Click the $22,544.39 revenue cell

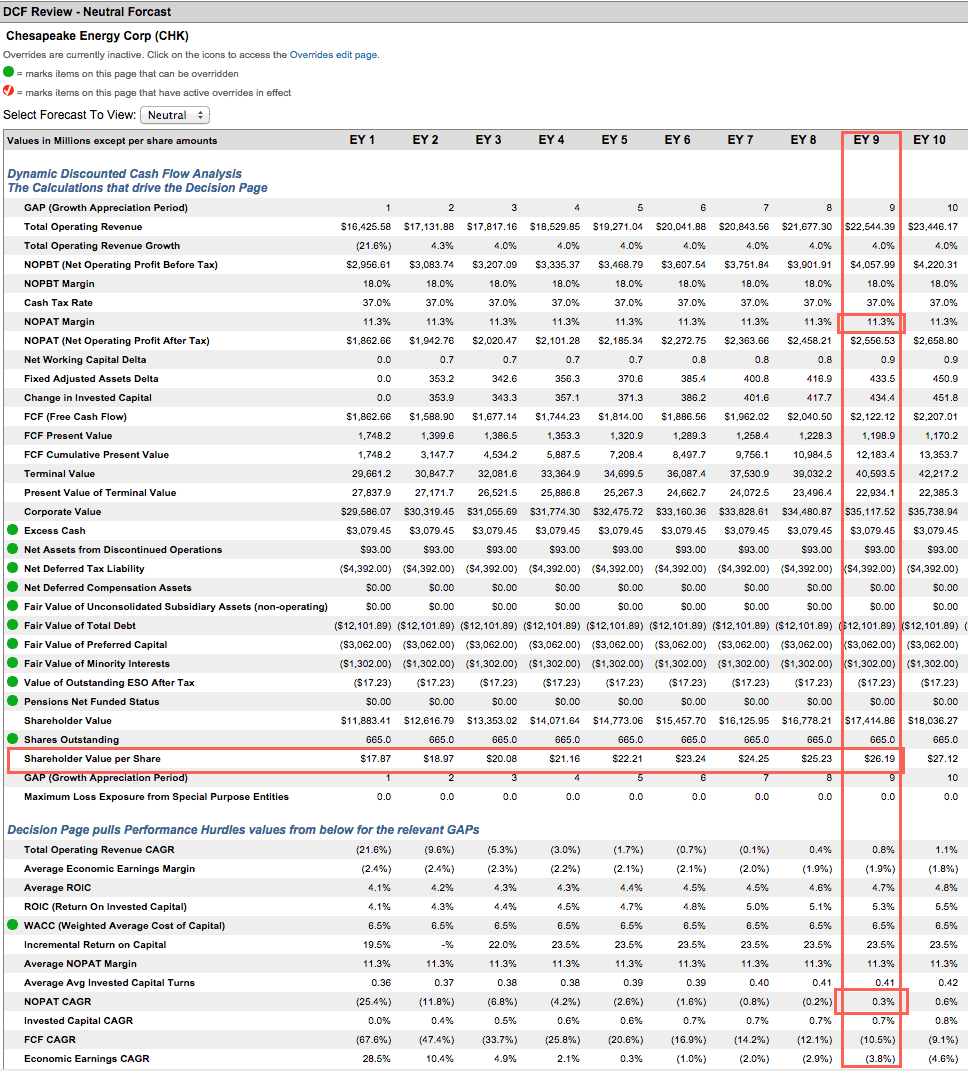tap(870, 227)
